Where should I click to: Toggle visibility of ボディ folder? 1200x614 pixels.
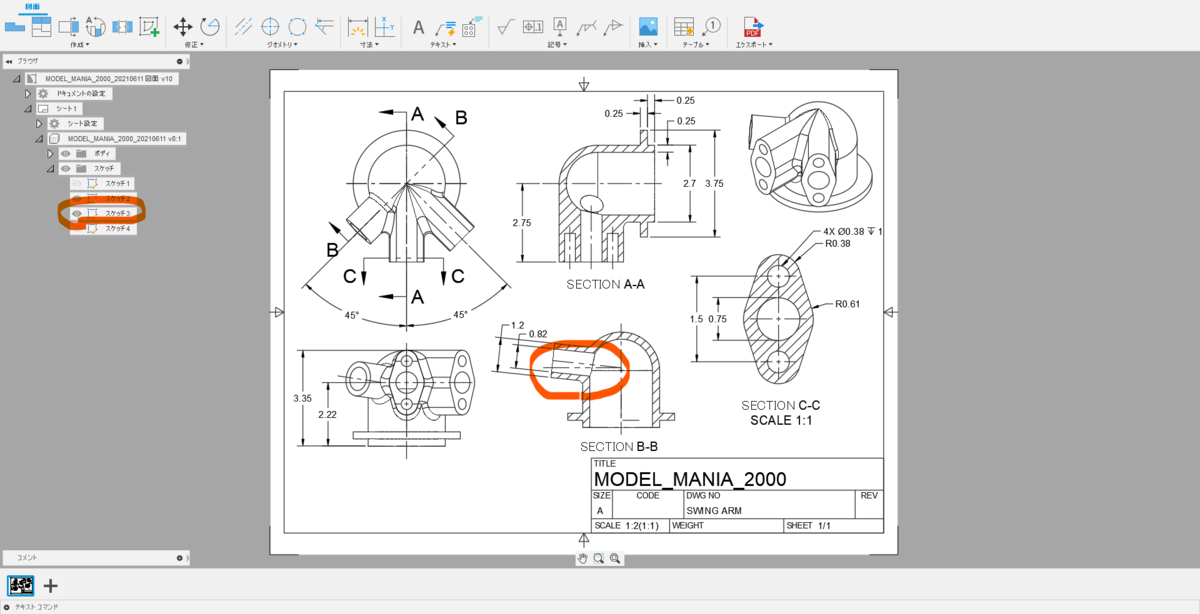click(x=66, y=154)
